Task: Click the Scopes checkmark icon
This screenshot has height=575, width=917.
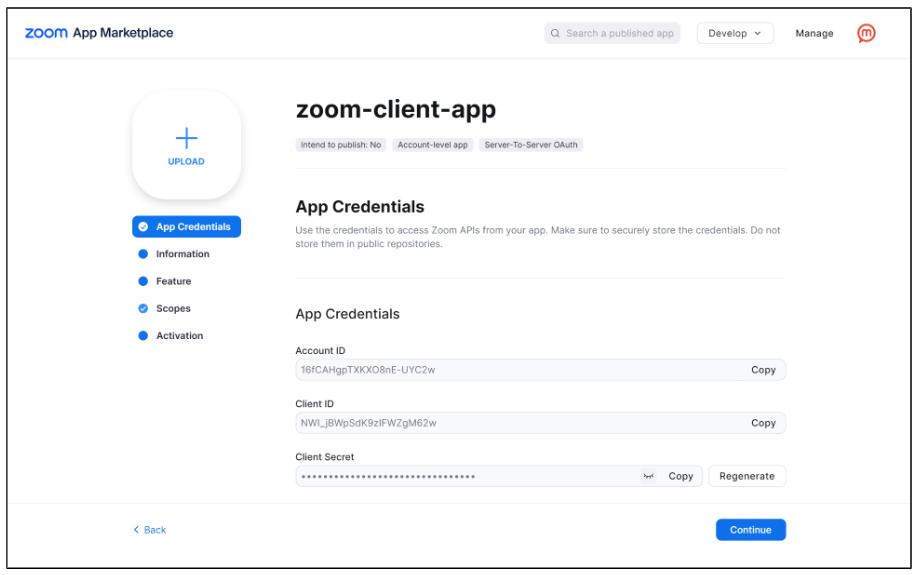Action: (x=143, y=308)
